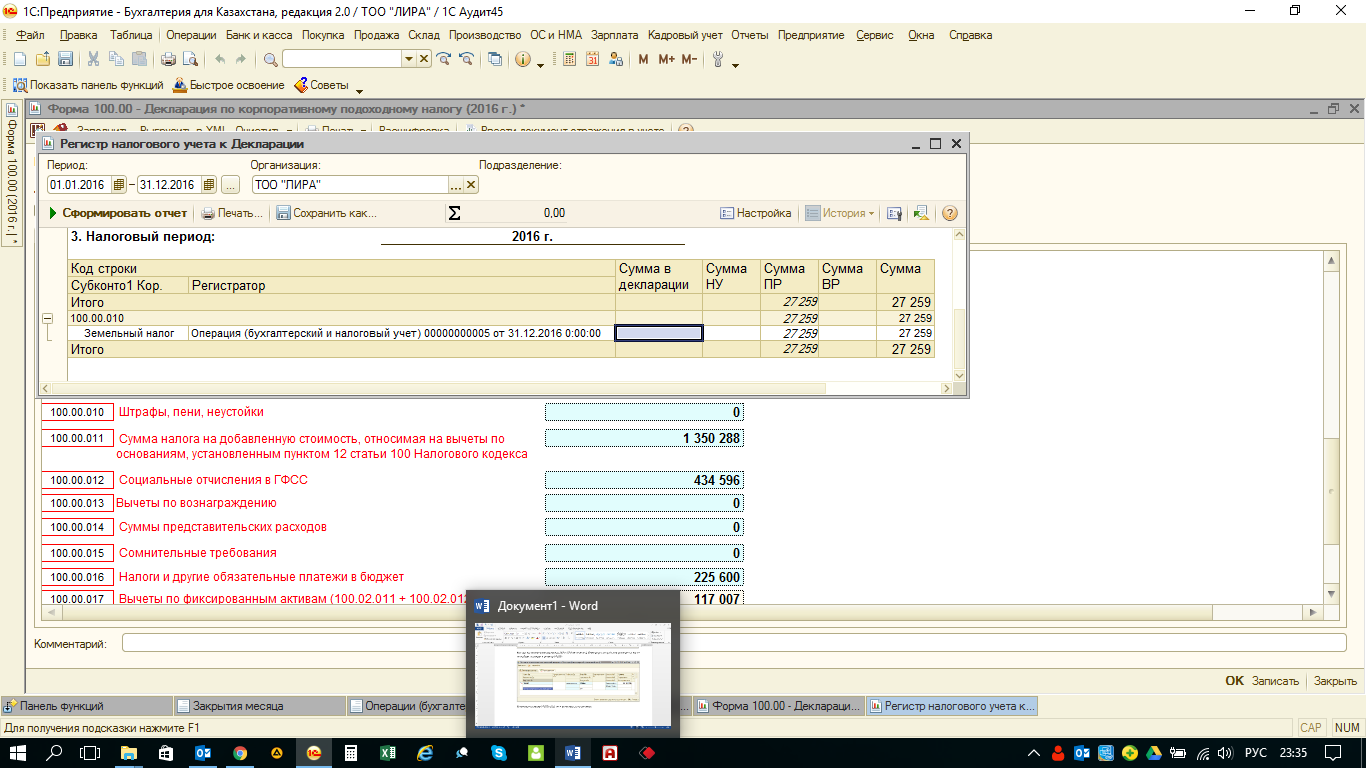
Task: Open the calculator toolbar icon
Action: coord(569,59)
